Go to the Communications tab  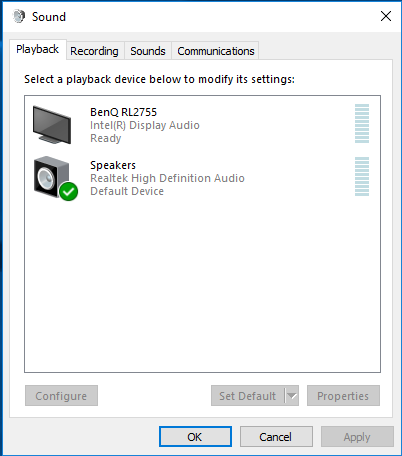[216, 51]
